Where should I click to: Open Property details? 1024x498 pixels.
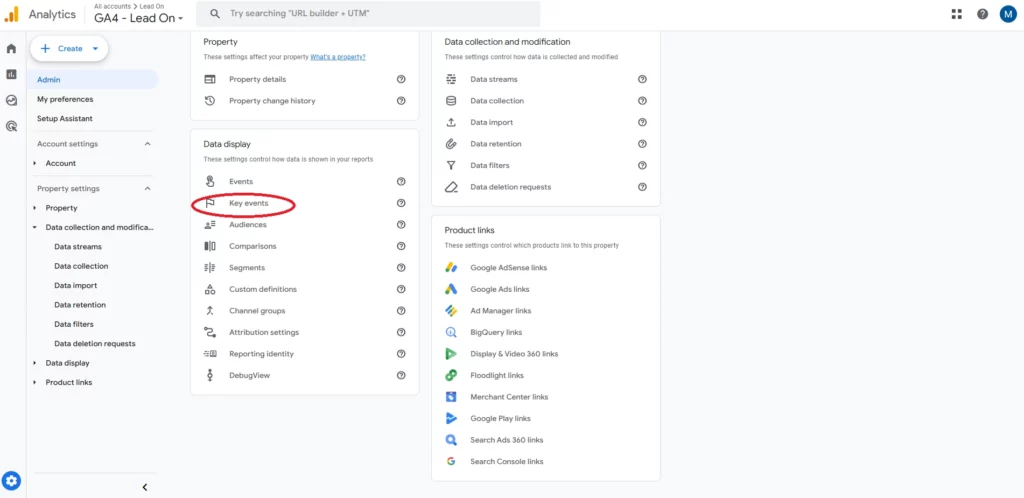[257, 79]
